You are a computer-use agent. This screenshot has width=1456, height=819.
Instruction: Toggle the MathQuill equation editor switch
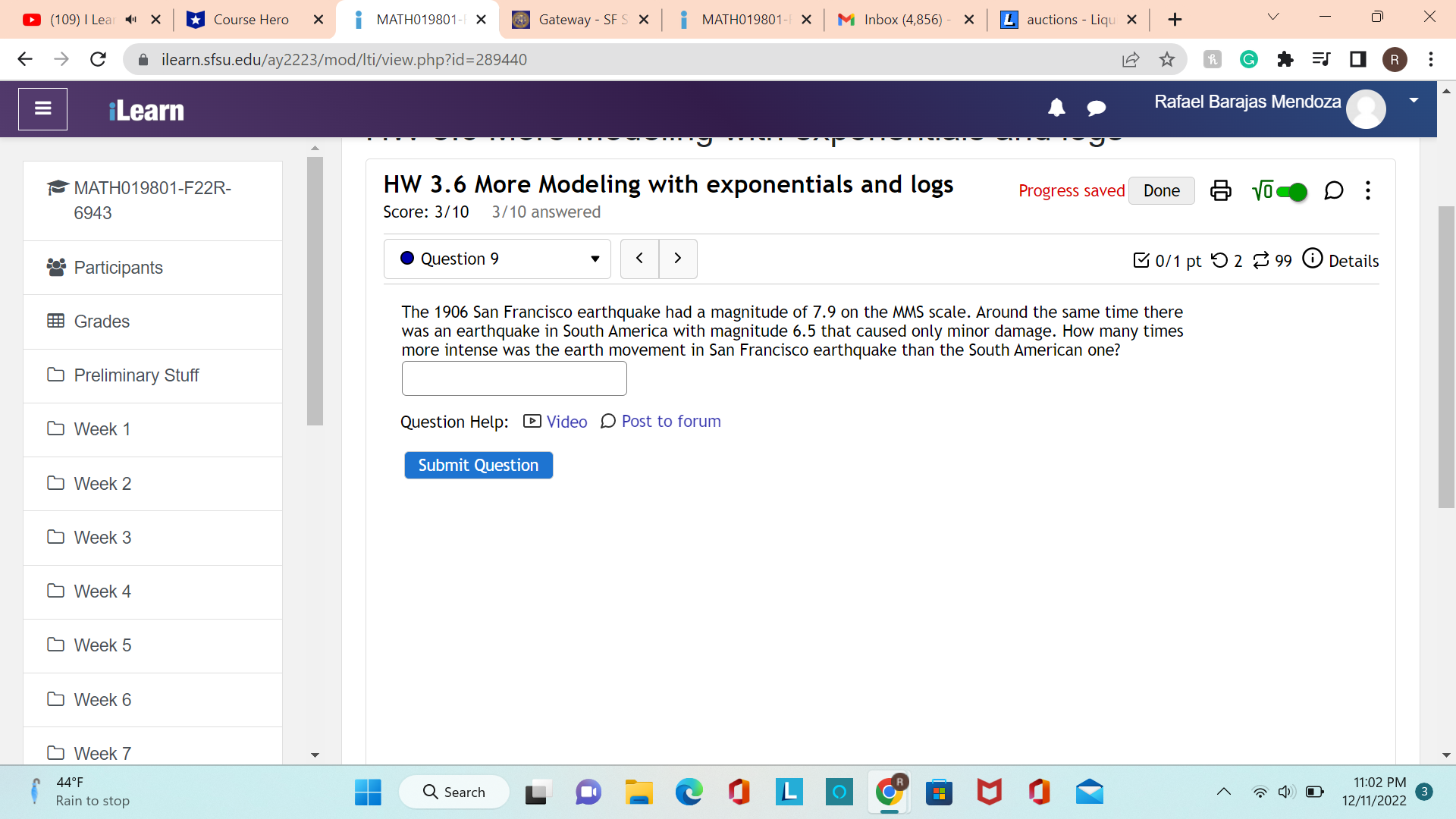click(x=1291, y=192)
